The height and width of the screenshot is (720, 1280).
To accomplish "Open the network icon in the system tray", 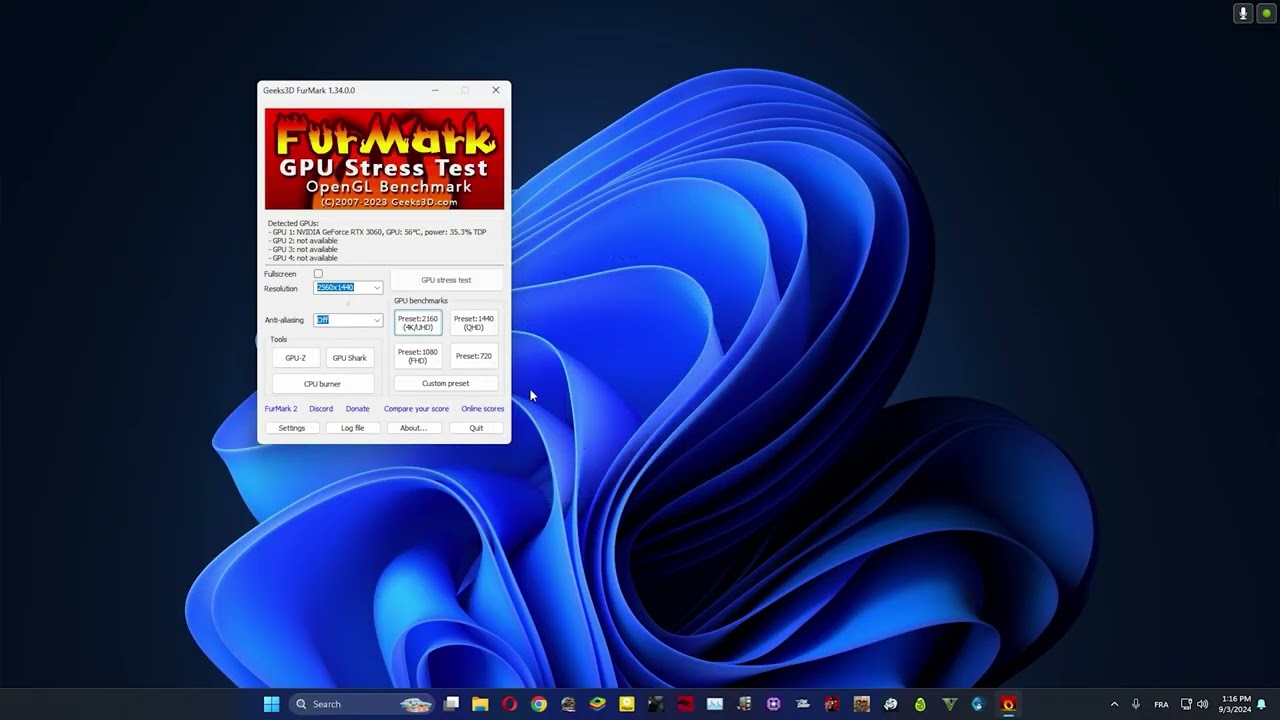I will [1186, 704].
